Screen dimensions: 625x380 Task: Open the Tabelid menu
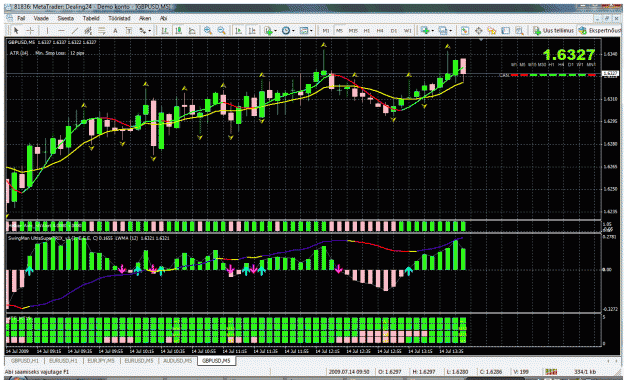(91, 18)
